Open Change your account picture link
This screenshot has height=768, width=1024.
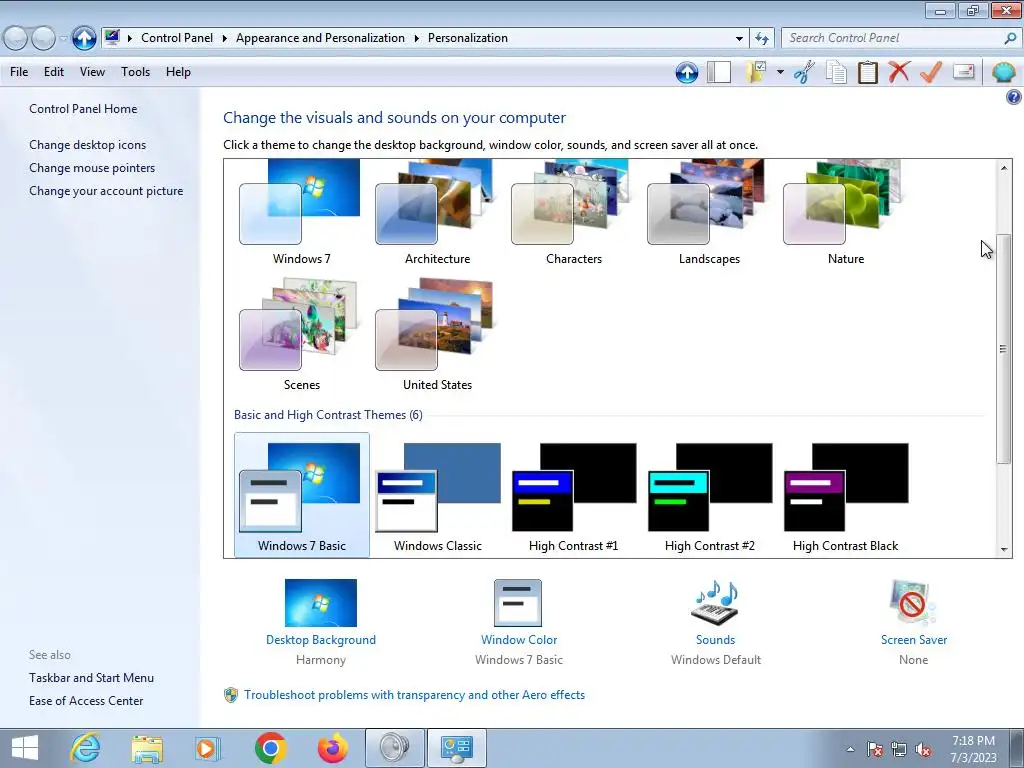pyautogui.click(x=106, y=191)
